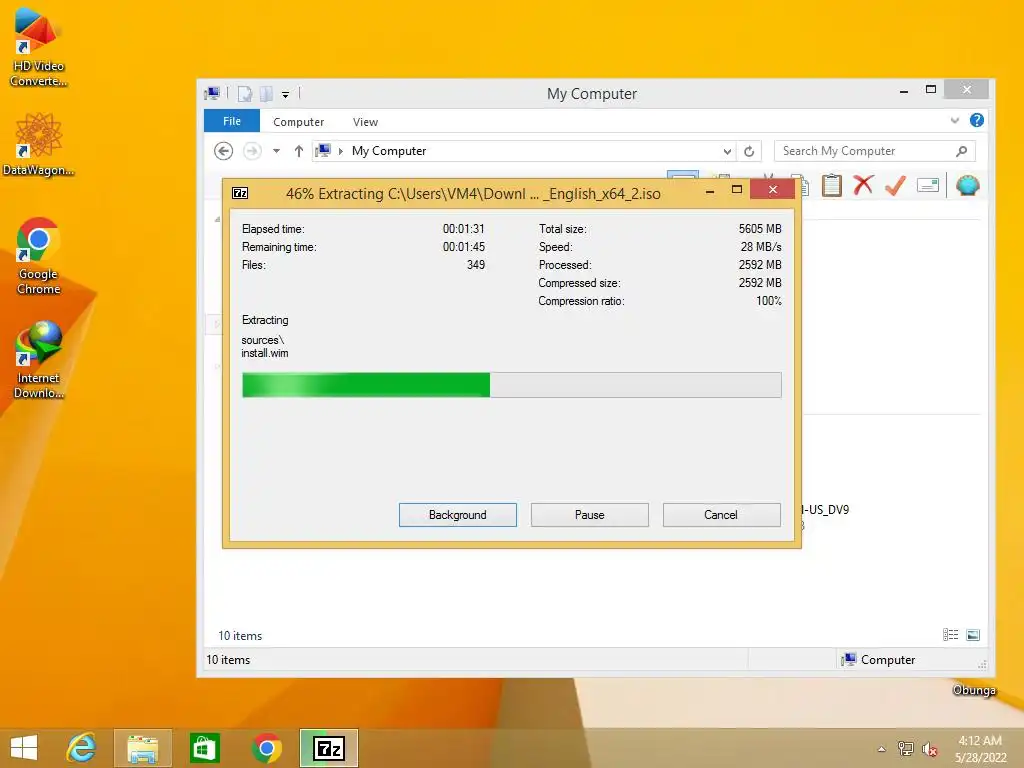Open the View ribbon tab
The width and height of the screenshot is (1024, 768).
pos(365,122)
